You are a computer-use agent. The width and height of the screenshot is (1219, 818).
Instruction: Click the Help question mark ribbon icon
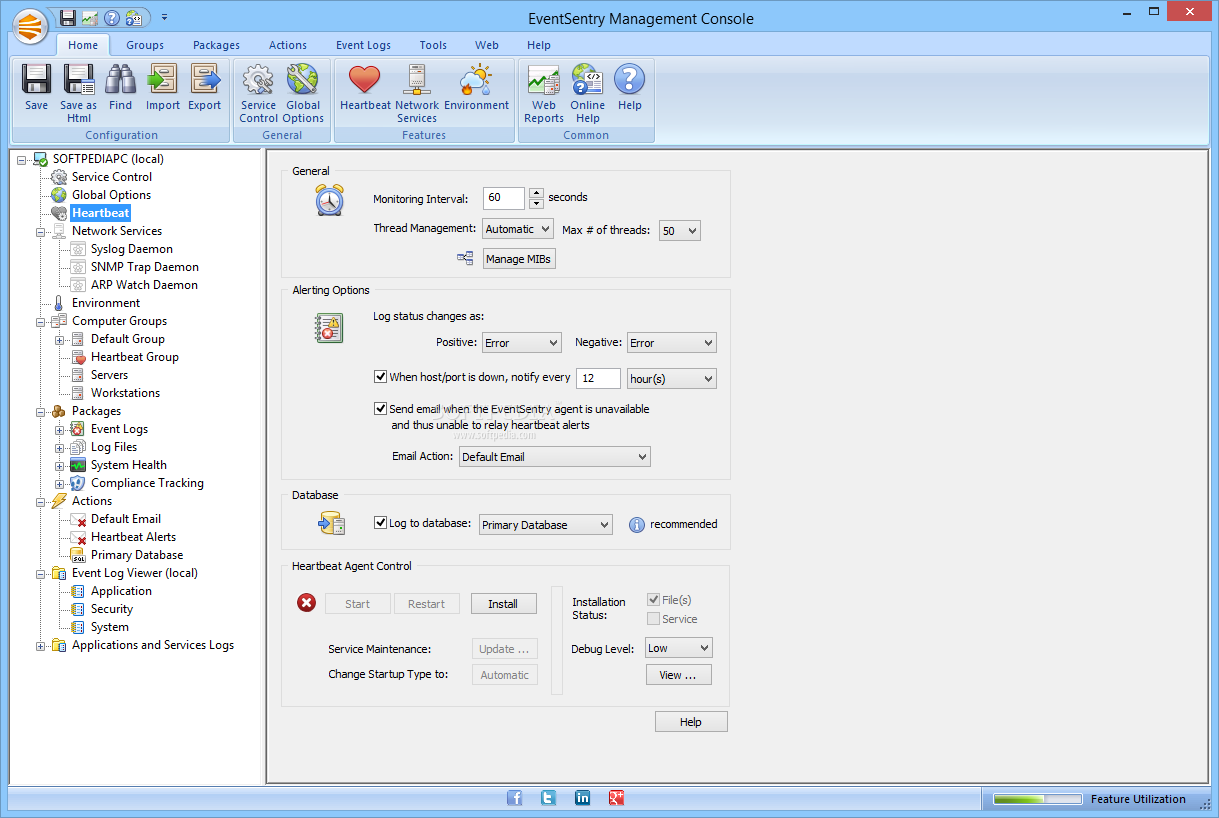click(x=629, y=79)
